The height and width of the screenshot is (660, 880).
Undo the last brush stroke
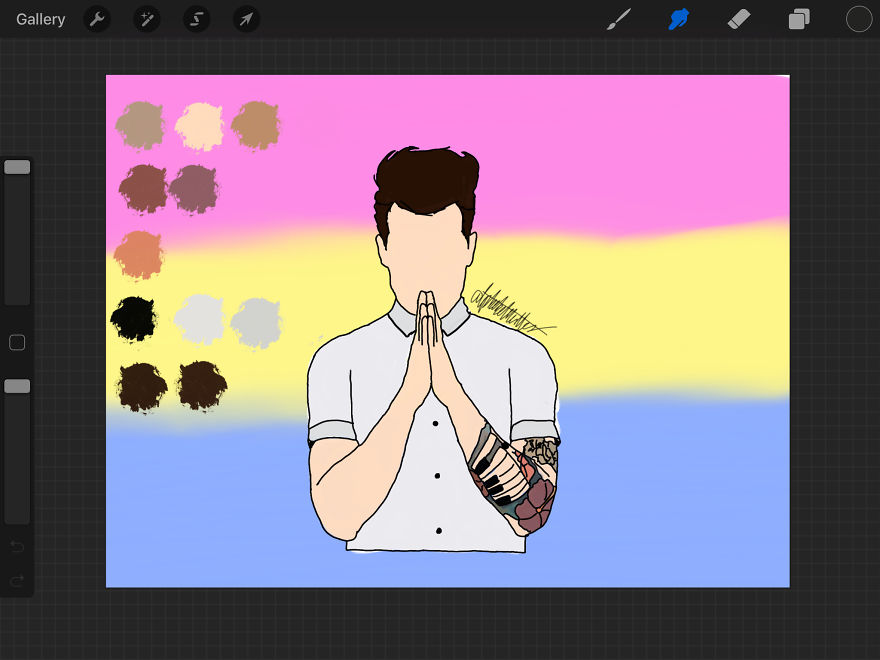pyautogui.click(x=17, y=547)
